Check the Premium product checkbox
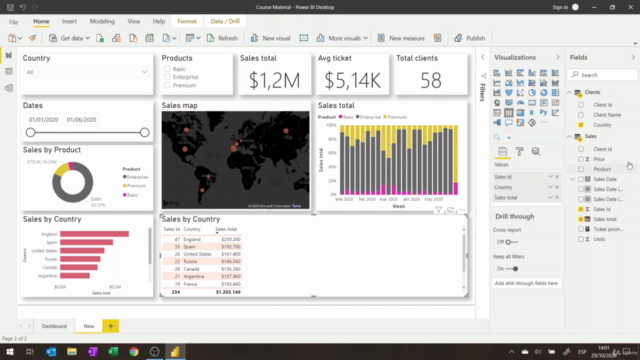Screen dimensions: 640x360 coord(167,85)
